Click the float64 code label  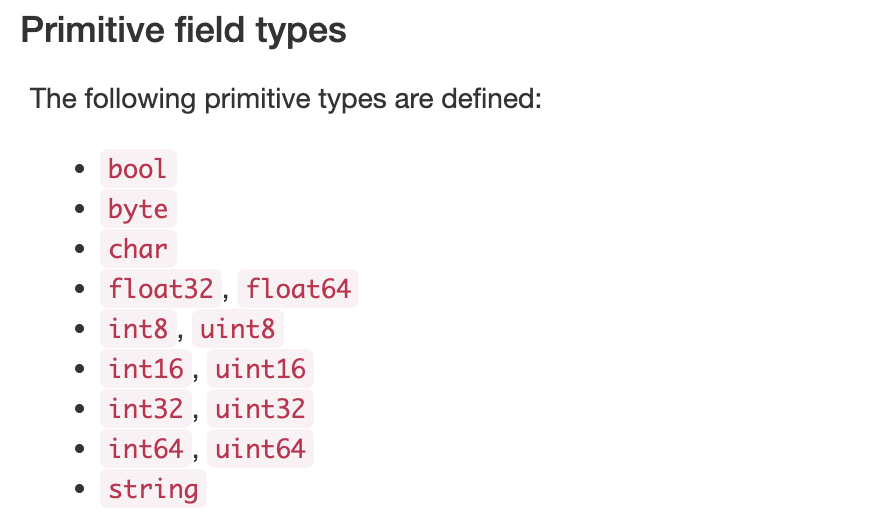click(298, 288)
